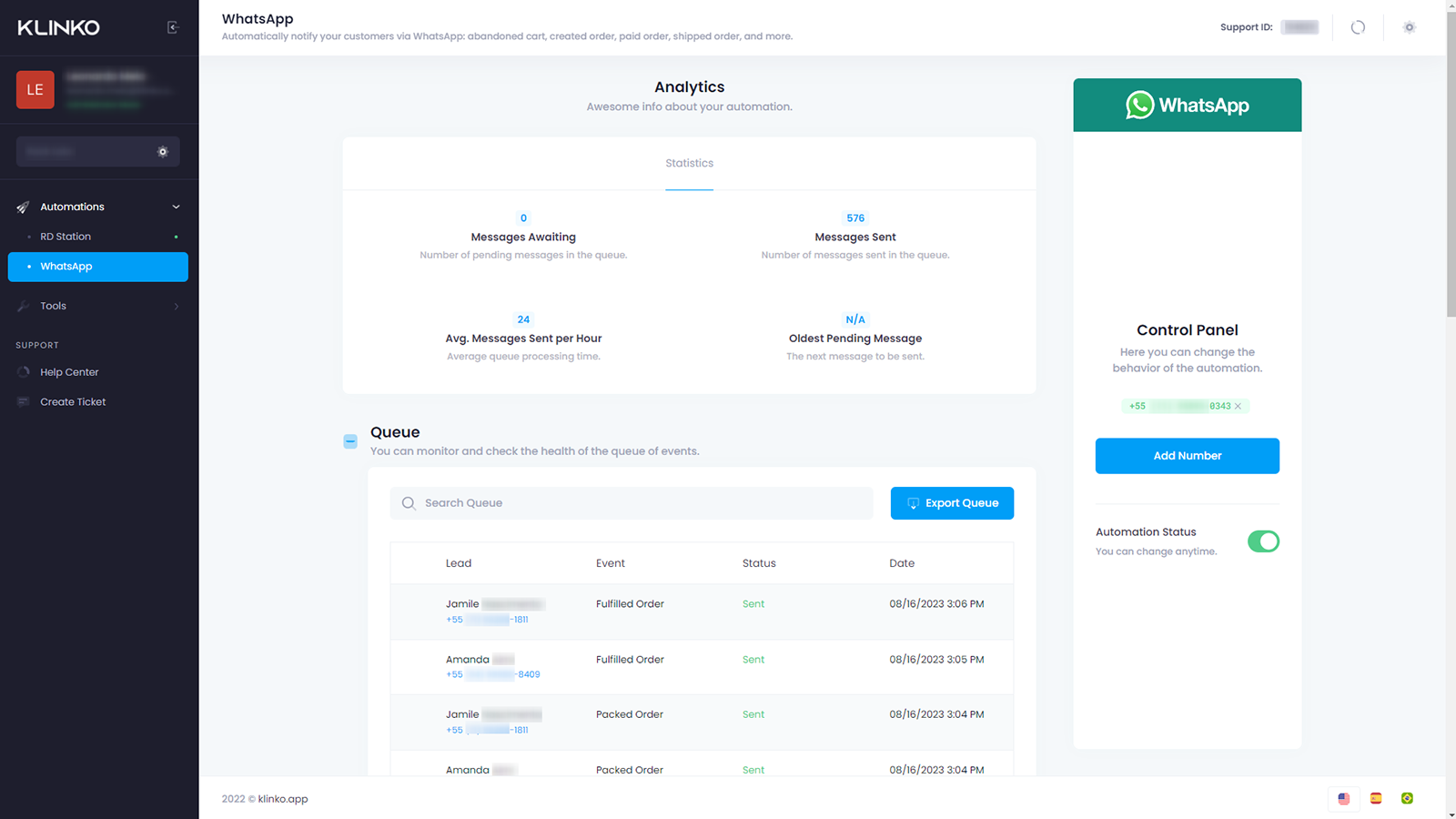Select WhatsApp in the sidebar
The height and width of the screenshot is (819, 1456).
click(x=98, y=267)
